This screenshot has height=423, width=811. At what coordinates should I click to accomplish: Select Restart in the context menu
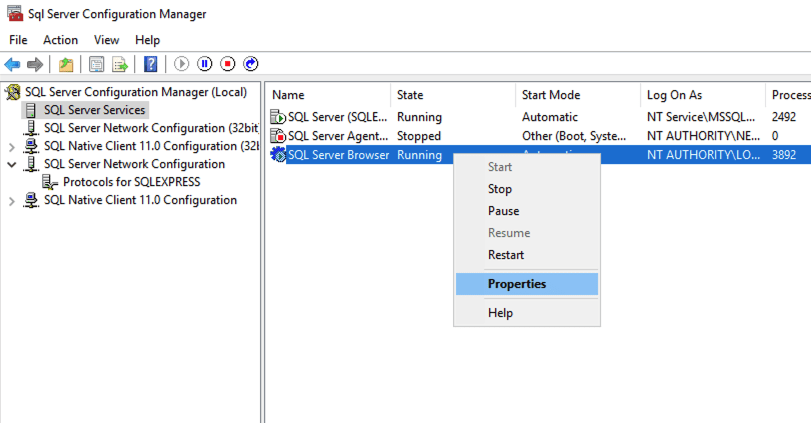(506, 255)
